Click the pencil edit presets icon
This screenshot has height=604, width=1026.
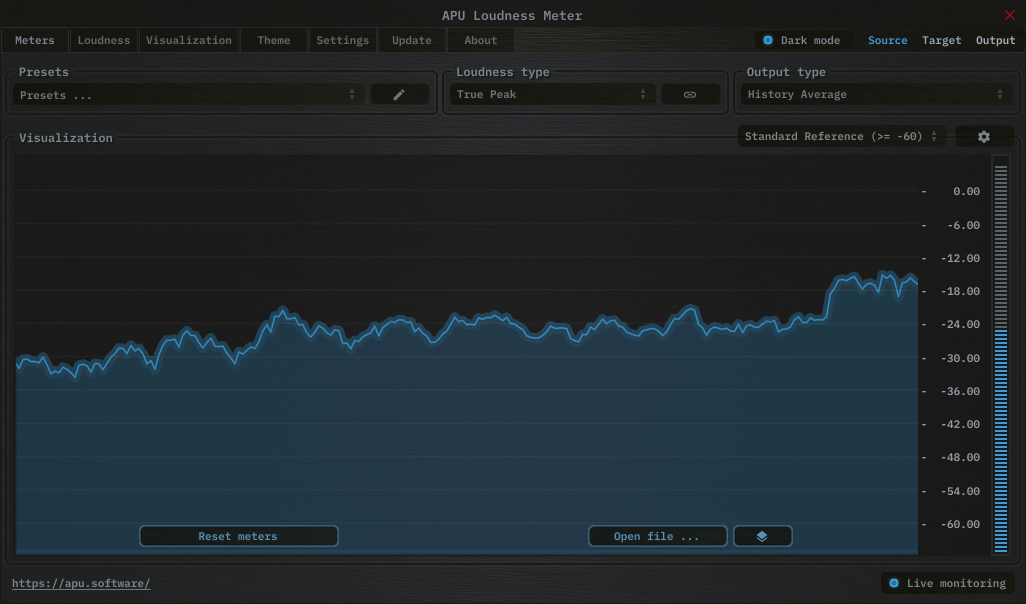click(x=399, y=95)
